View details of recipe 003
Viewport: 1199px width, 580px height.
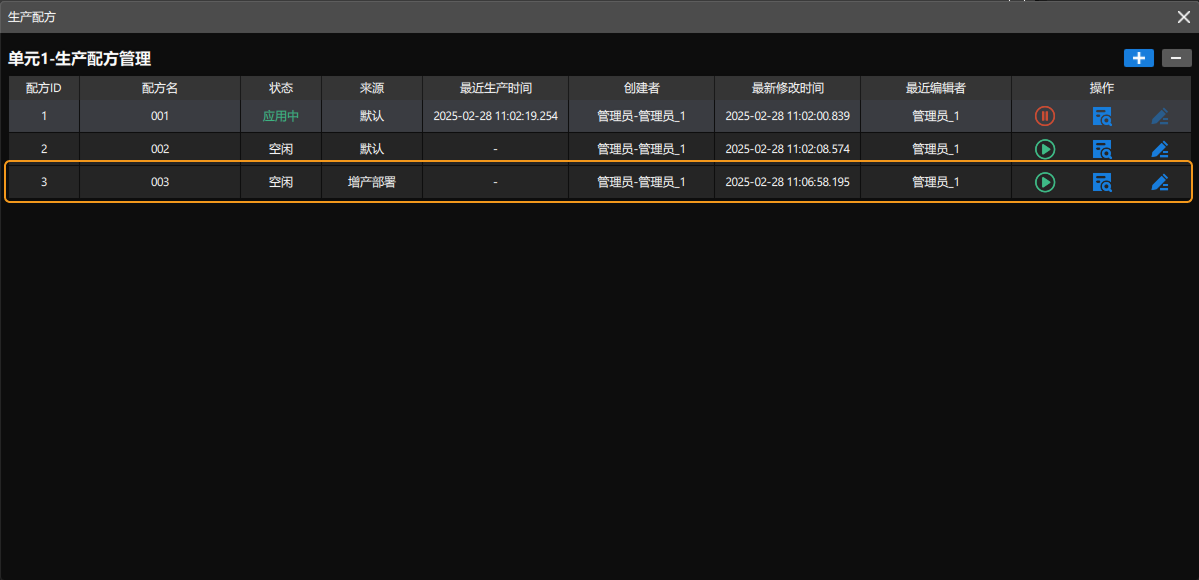tap(1102, 182)
